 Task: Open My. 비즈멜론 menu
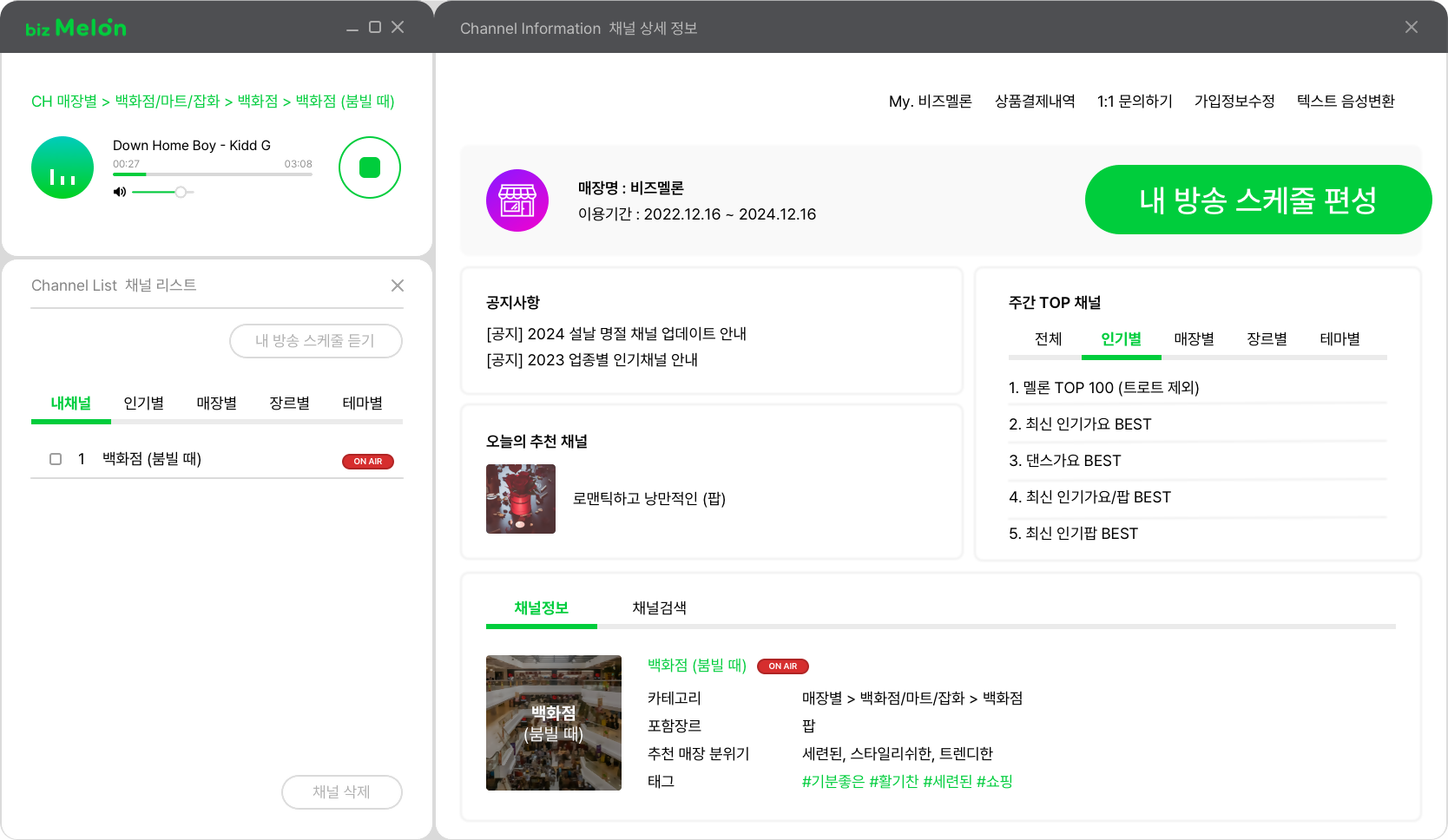pos(931,102)
